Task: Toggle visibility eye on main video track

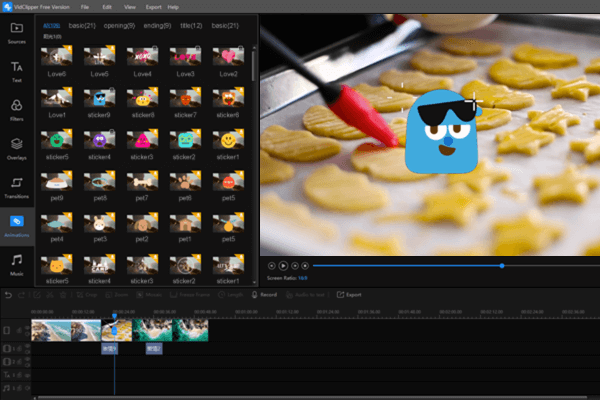Action: pyautogui.click(x=28, y=328)
